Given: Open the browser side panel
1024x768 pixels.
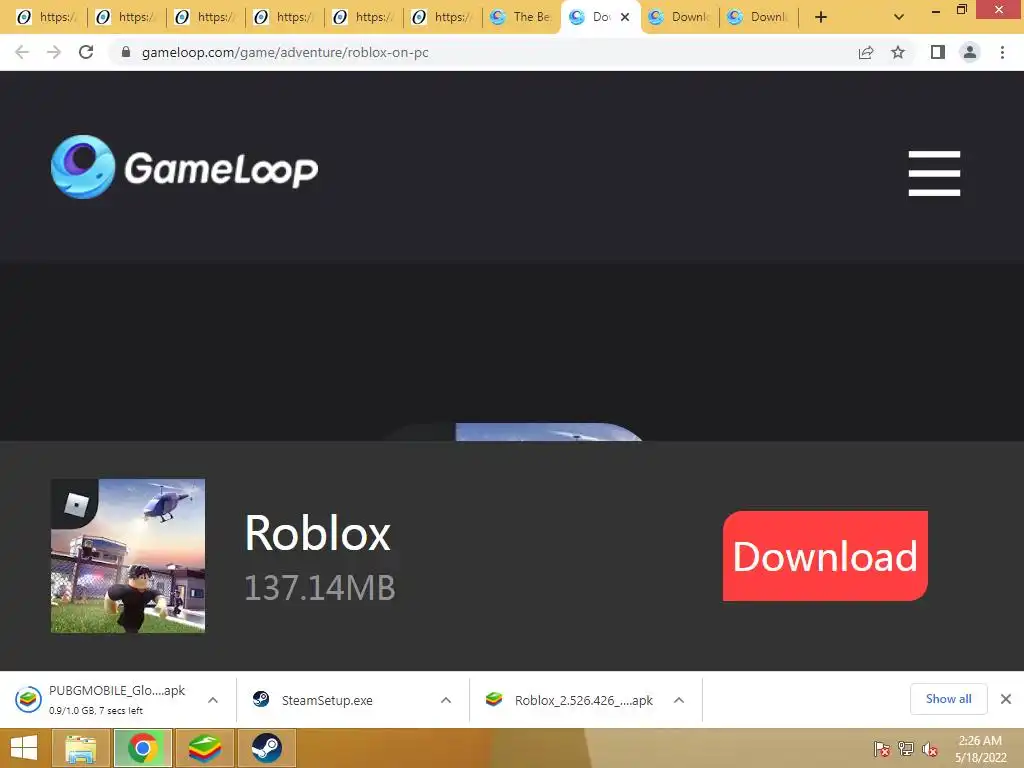Looking at the screenshot, I should (938, 52).
